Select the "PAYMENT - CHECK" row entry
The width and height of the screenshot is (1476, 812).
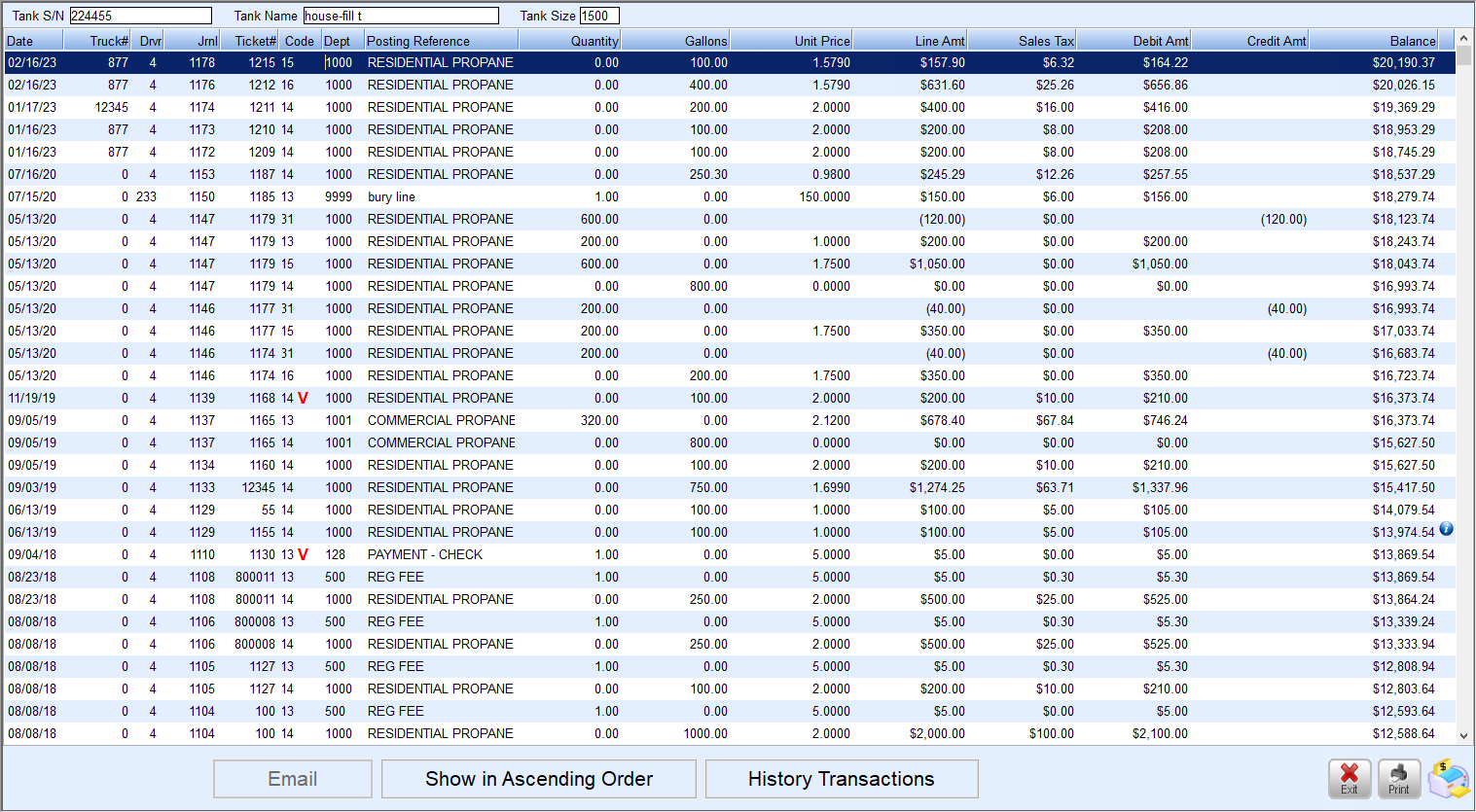tap(425, 554)
